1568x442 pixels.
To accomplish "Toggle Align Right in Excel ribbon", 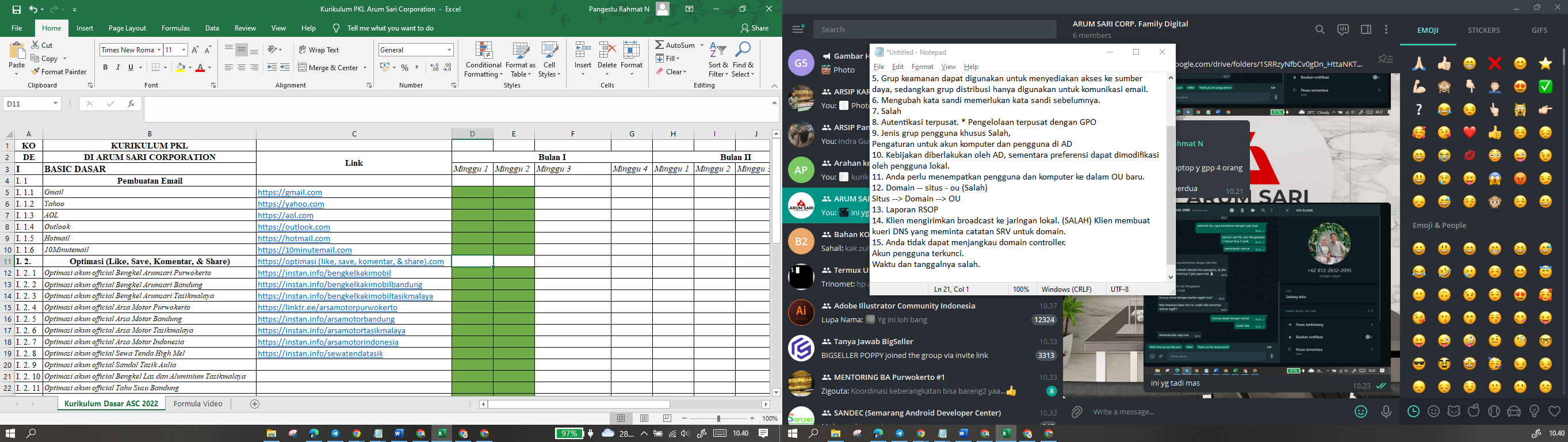I will pos(254,67).
